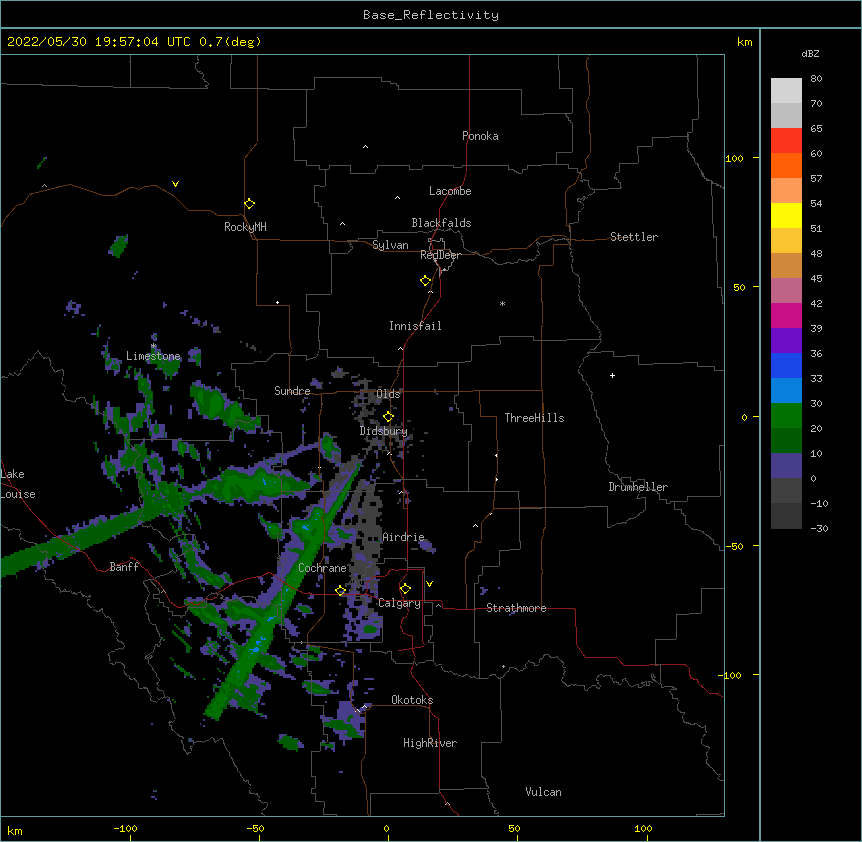Image resolution: width=862 pixels, height=842 pixels.
Task: Click the Lacombe city label
Action: tap(450, 191)
